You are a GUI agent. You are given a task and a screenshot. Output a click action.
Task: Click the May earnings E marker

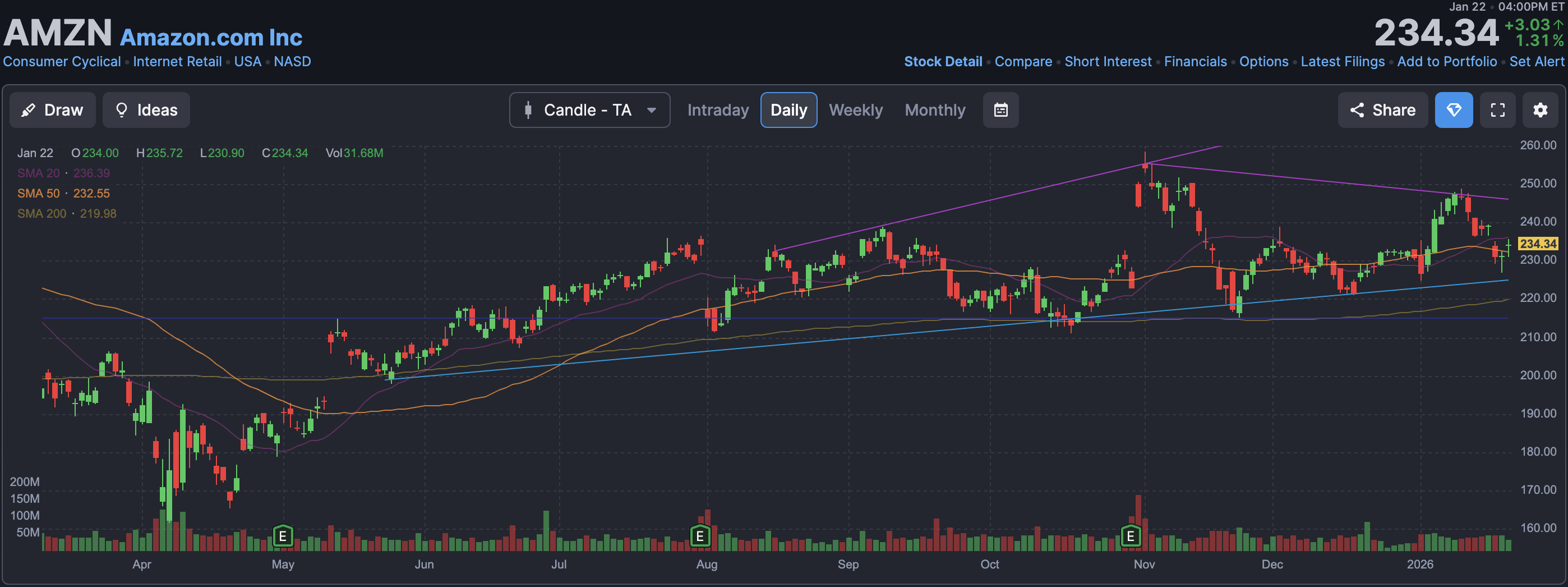[x=283, y=536]
